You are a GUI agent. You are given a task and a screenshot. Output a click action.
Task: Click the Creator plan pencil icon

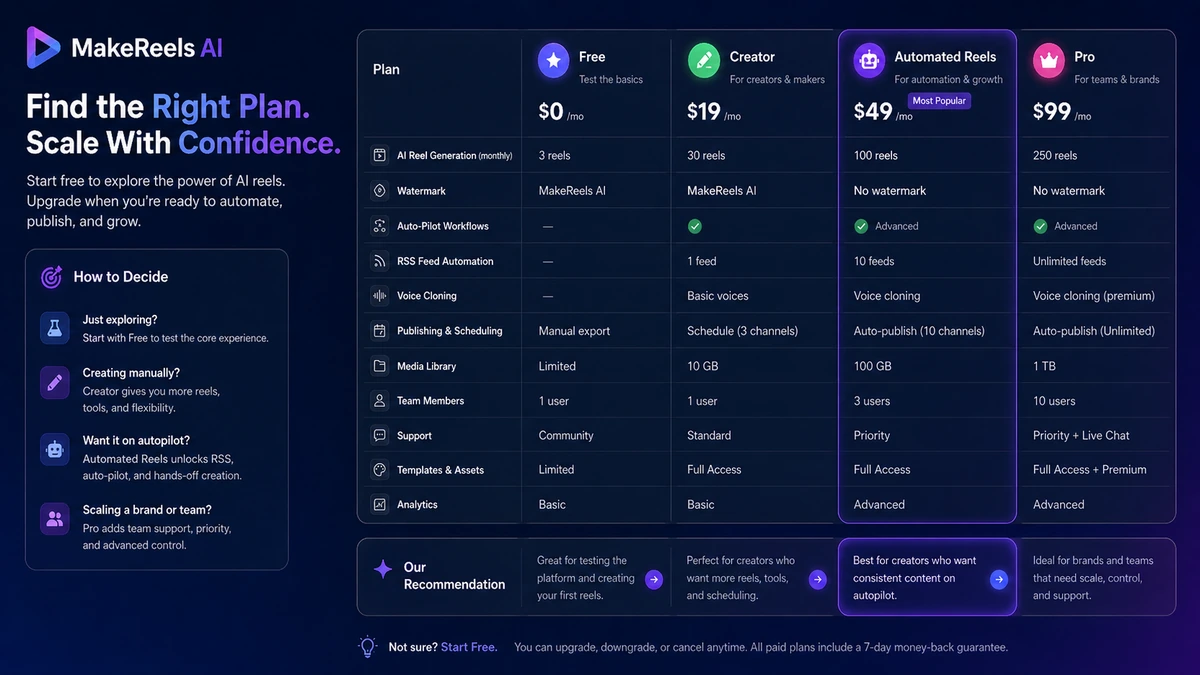point(704,60)
